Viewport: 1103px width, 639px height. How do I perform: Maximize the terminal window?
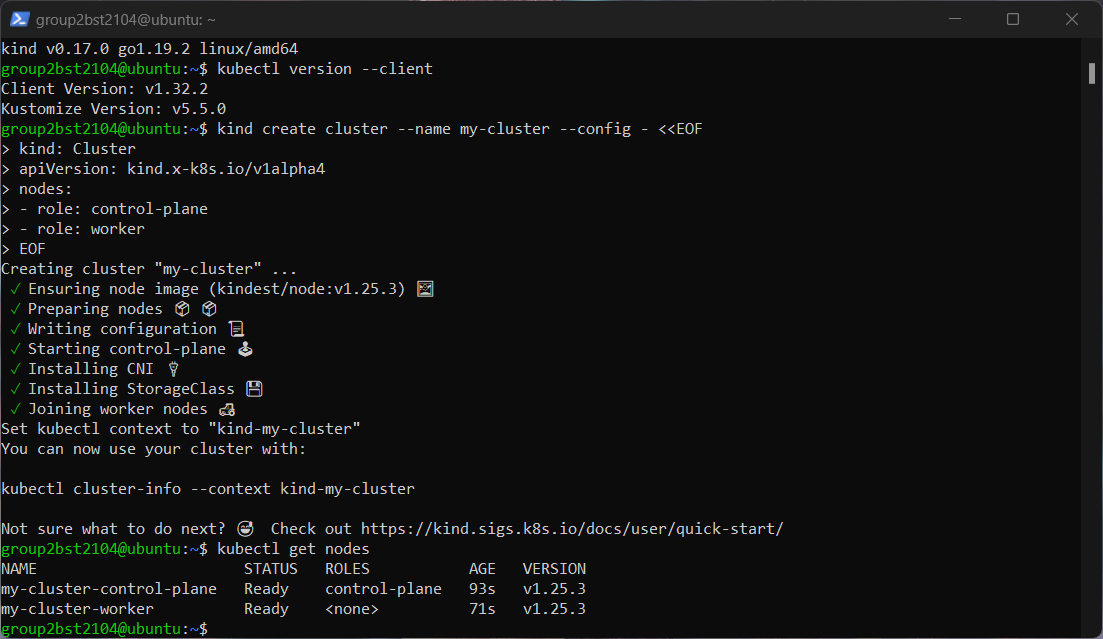[x=1013, y=19]
